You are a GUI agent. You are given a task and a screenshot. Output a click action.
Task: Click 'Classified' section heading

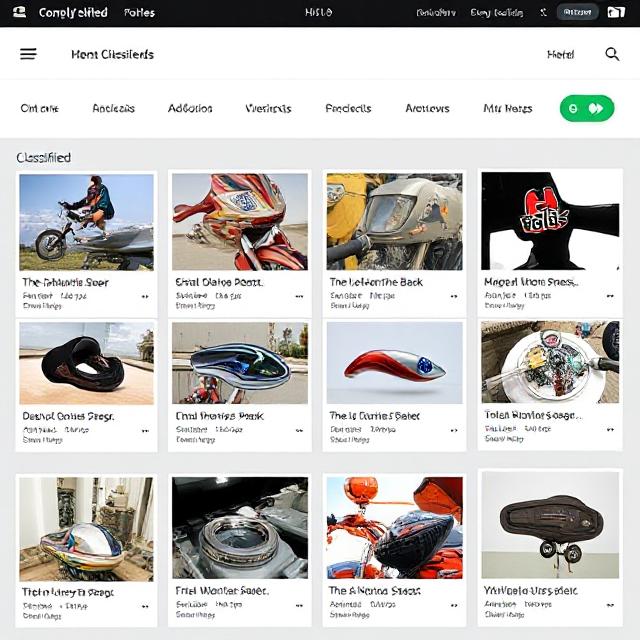(x=44, y=158)
